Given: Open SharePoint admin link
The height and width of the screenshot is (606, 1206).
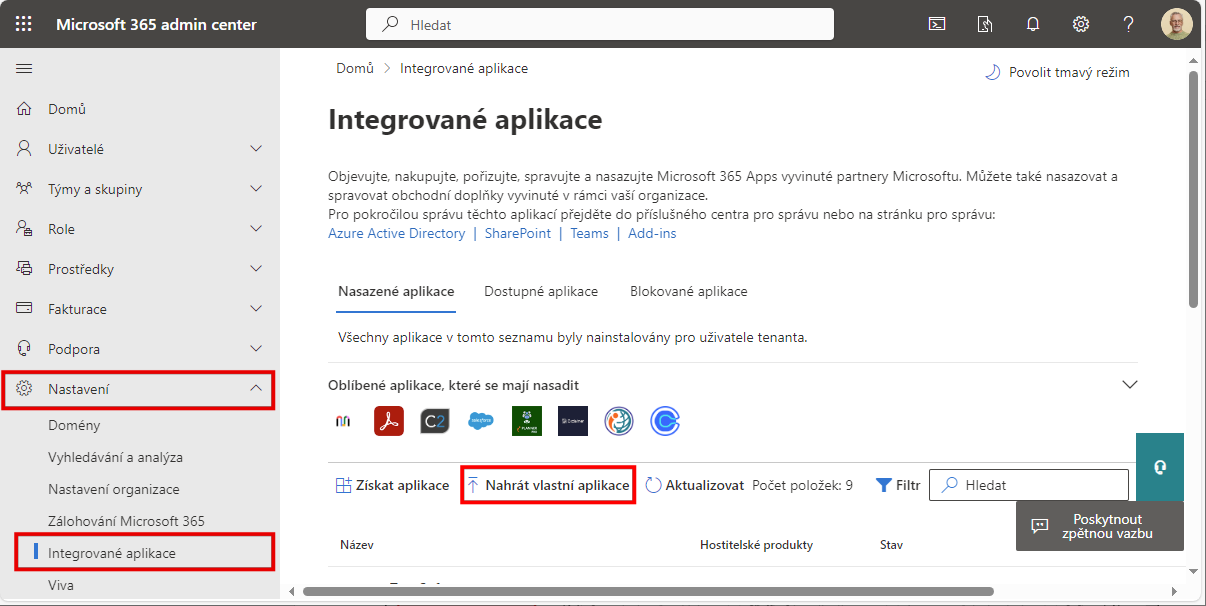Looking at the screenshot, I should point(518,233).
